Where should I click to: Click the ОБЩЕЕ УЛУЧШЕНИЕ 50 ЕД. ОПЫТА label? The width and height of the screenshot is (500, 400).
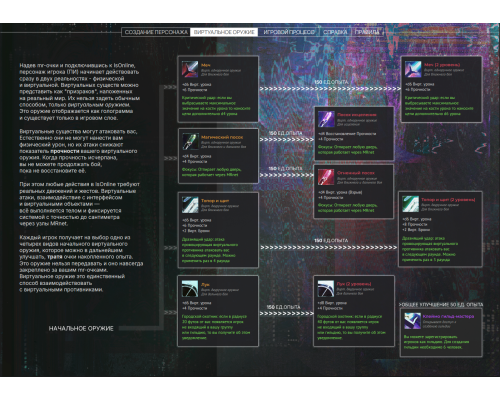[441, 305]
